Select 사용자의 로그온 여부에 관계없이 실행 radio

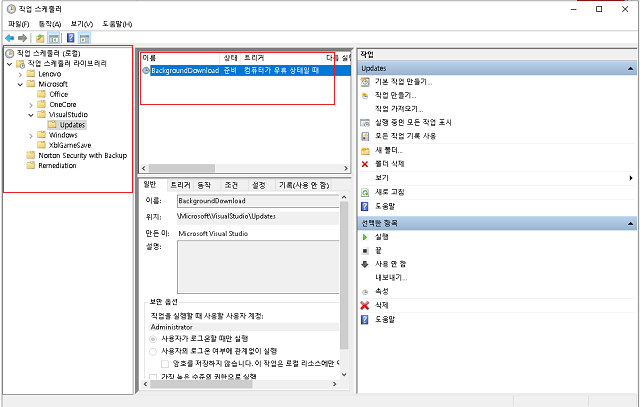coord(153,351)
